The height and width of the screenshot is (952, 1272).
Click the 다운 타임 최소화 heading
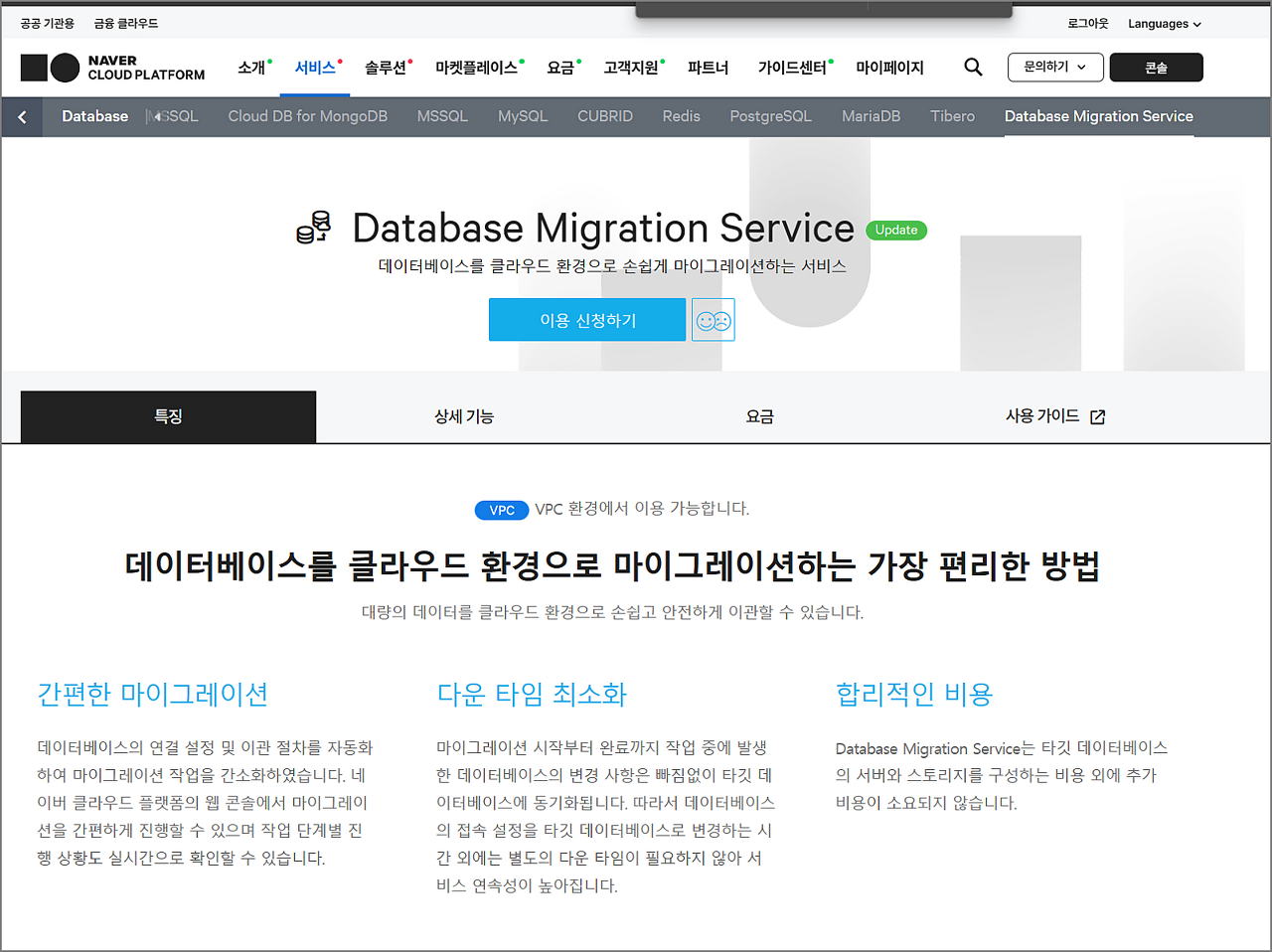click(x=532, y=694)
